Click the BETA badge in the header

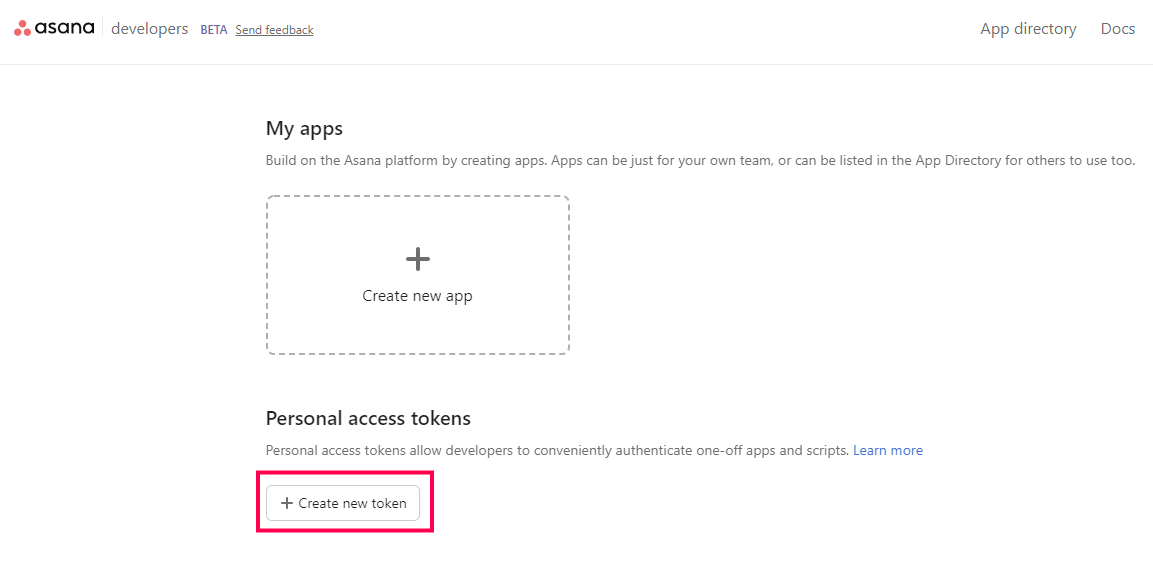click(214, 30)
